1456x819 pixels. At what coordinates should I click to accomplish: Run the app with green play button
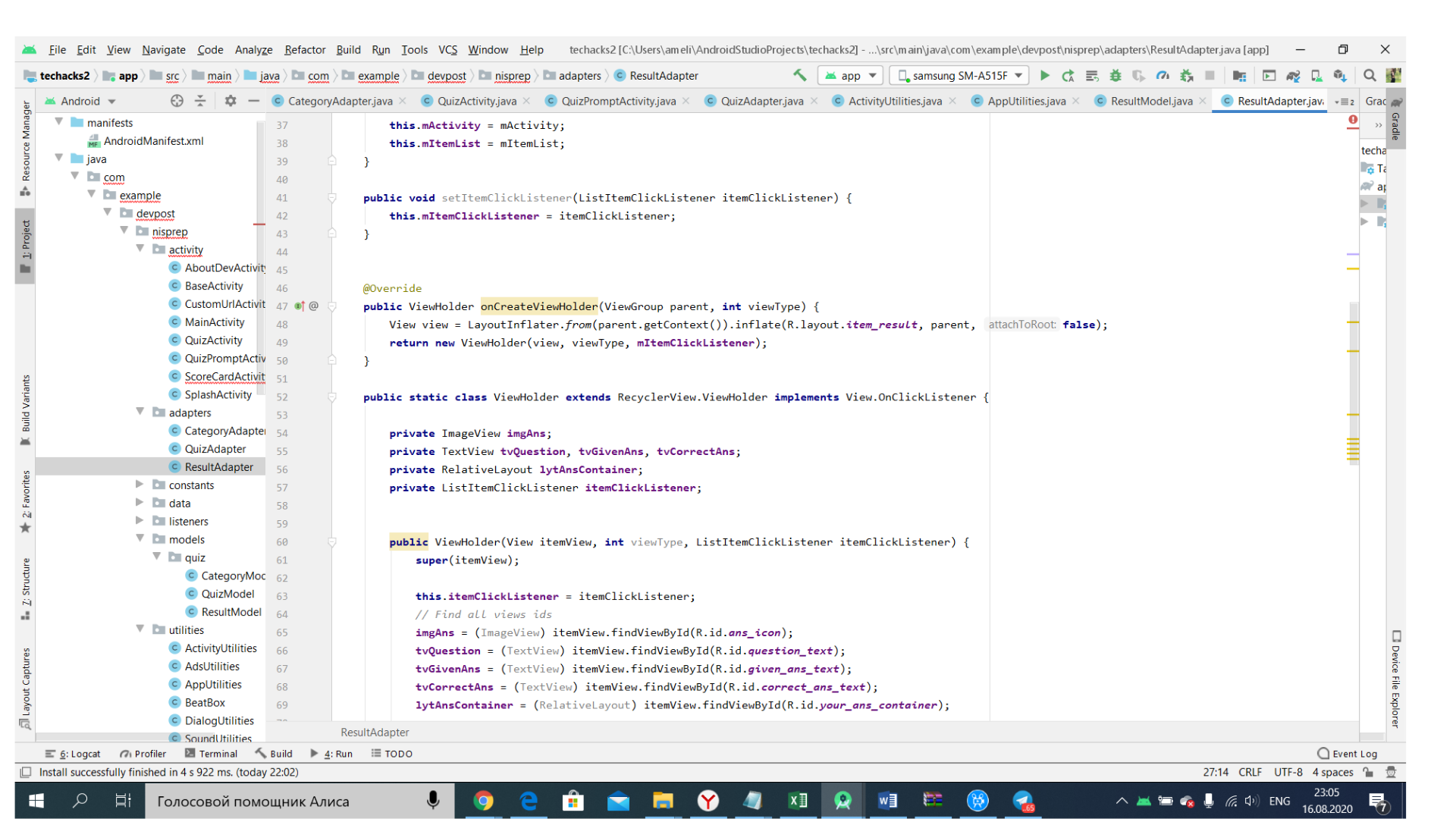click(1045, 75)
